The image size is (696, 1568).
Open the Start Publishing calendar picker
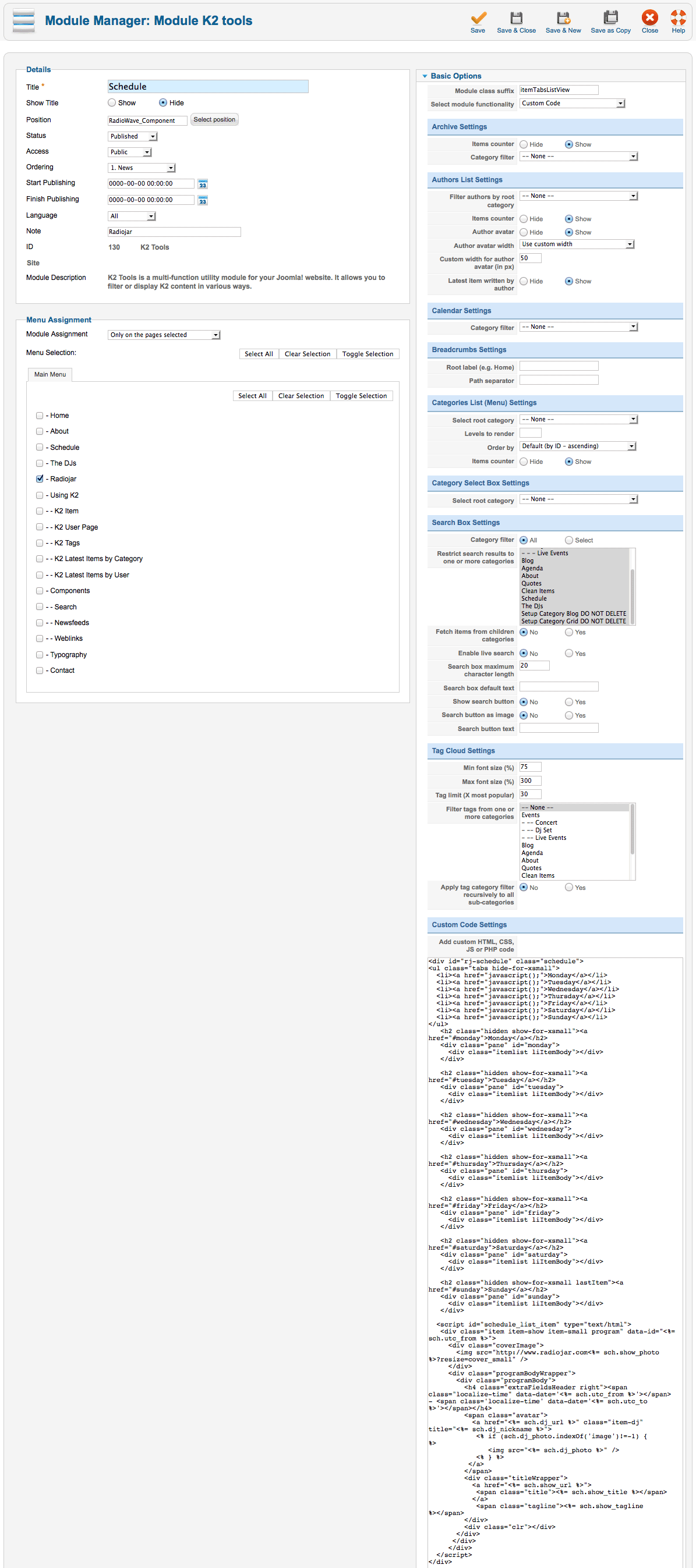pos(203,184)
